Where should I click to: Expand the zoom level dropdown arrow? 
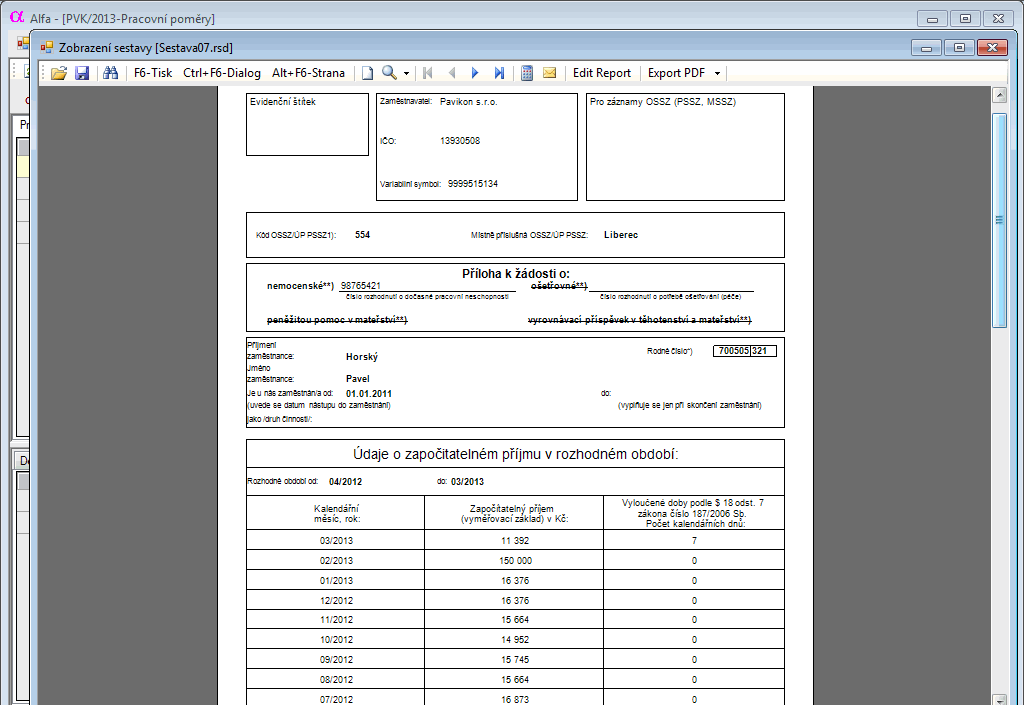coord(406,73)
